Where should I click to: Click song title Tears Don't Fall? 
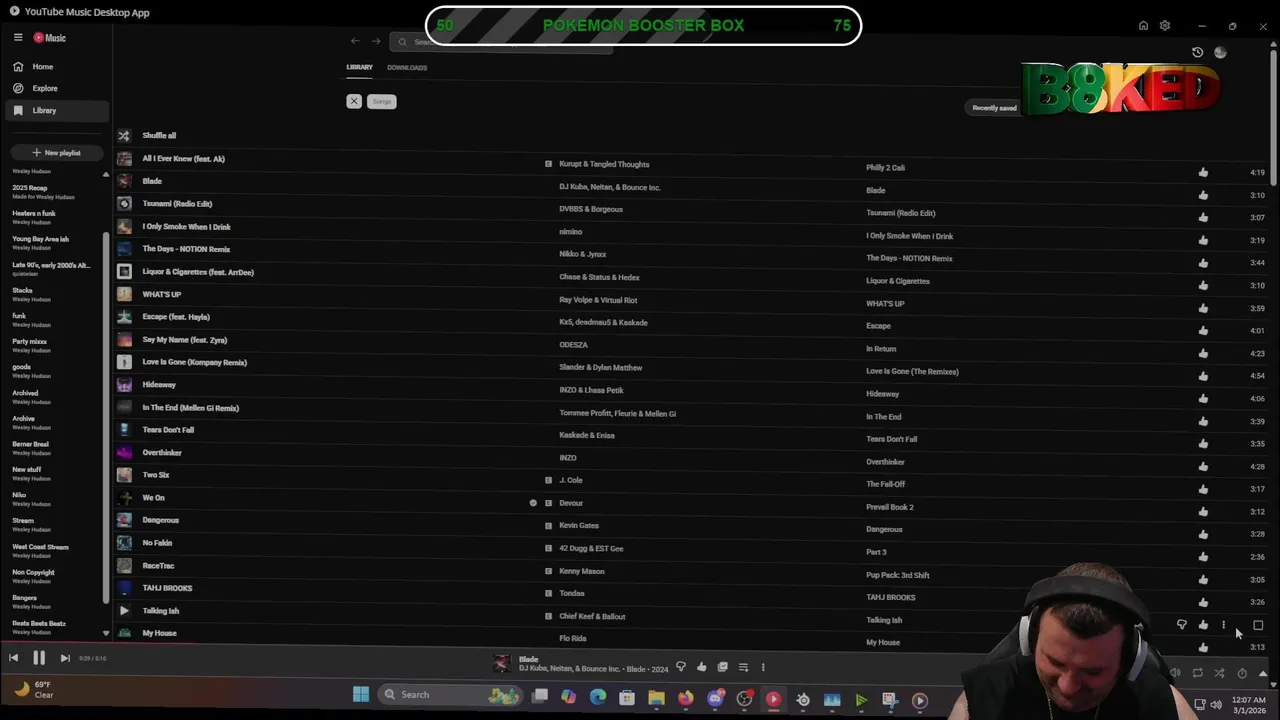(168, 430)
